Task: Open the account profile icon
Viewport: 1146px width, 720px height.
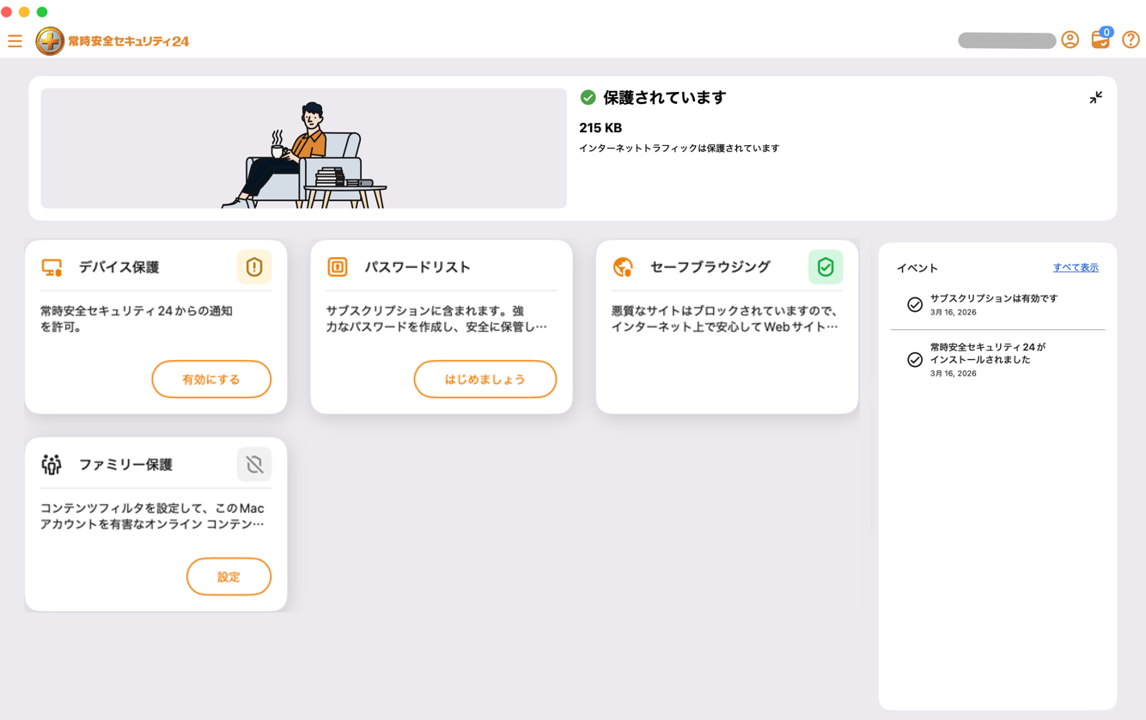Action: pos(1071,41)
